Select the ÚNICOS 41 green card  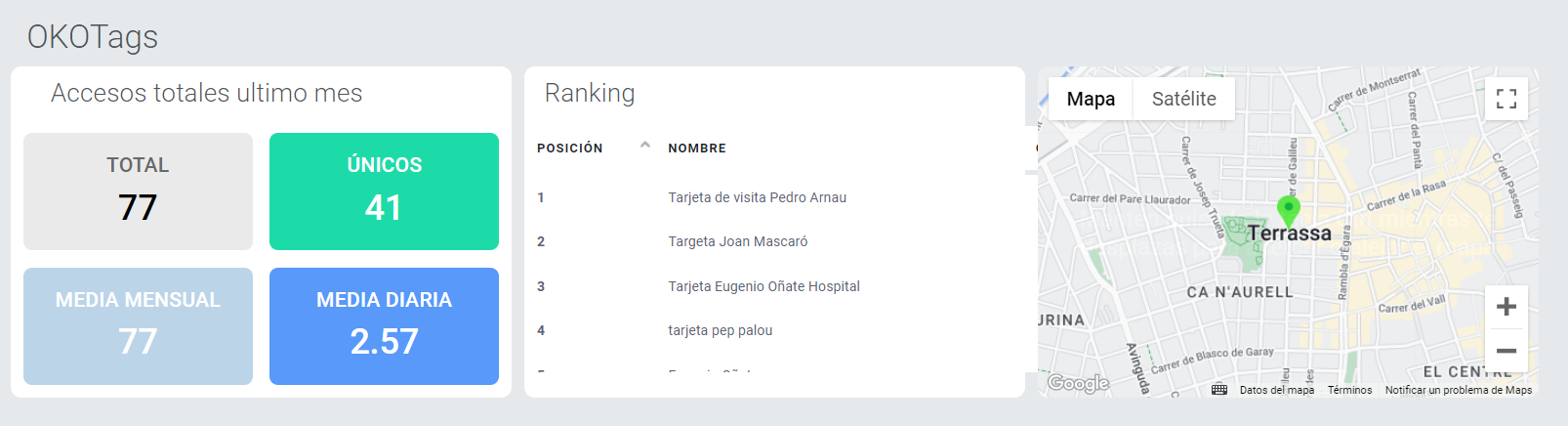[384, 192]
